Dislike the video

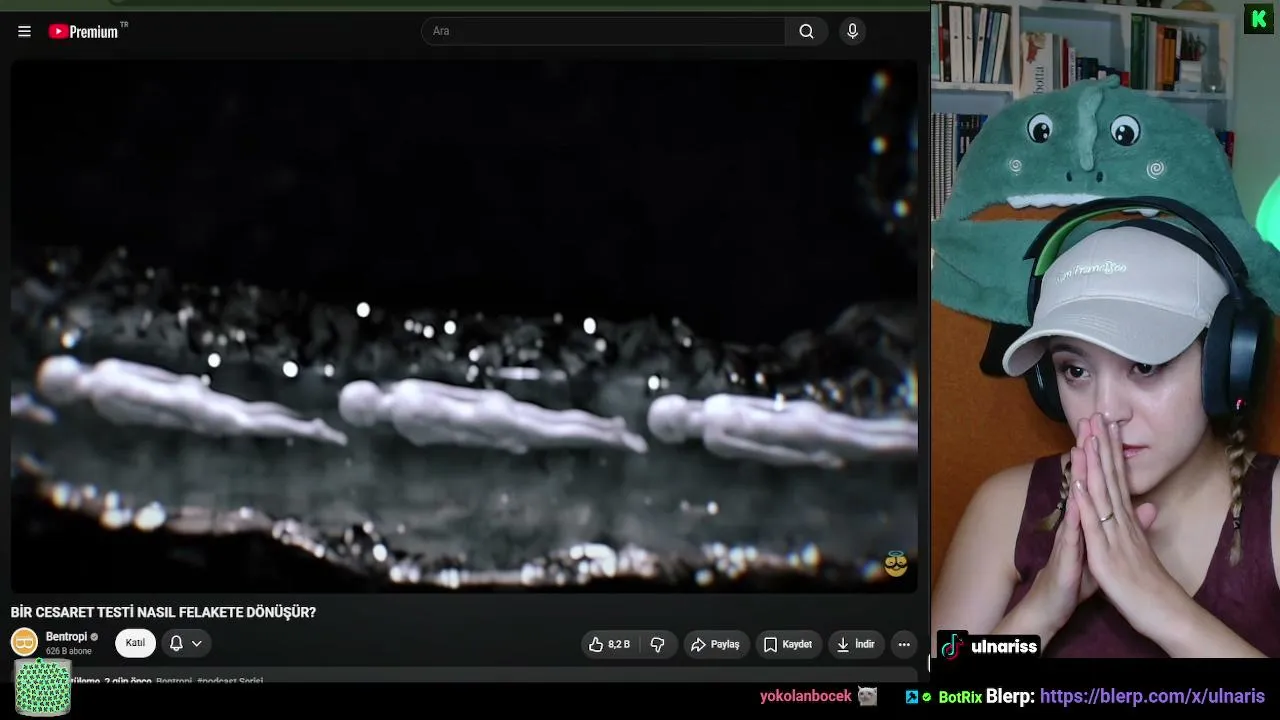tap(658, 645)
